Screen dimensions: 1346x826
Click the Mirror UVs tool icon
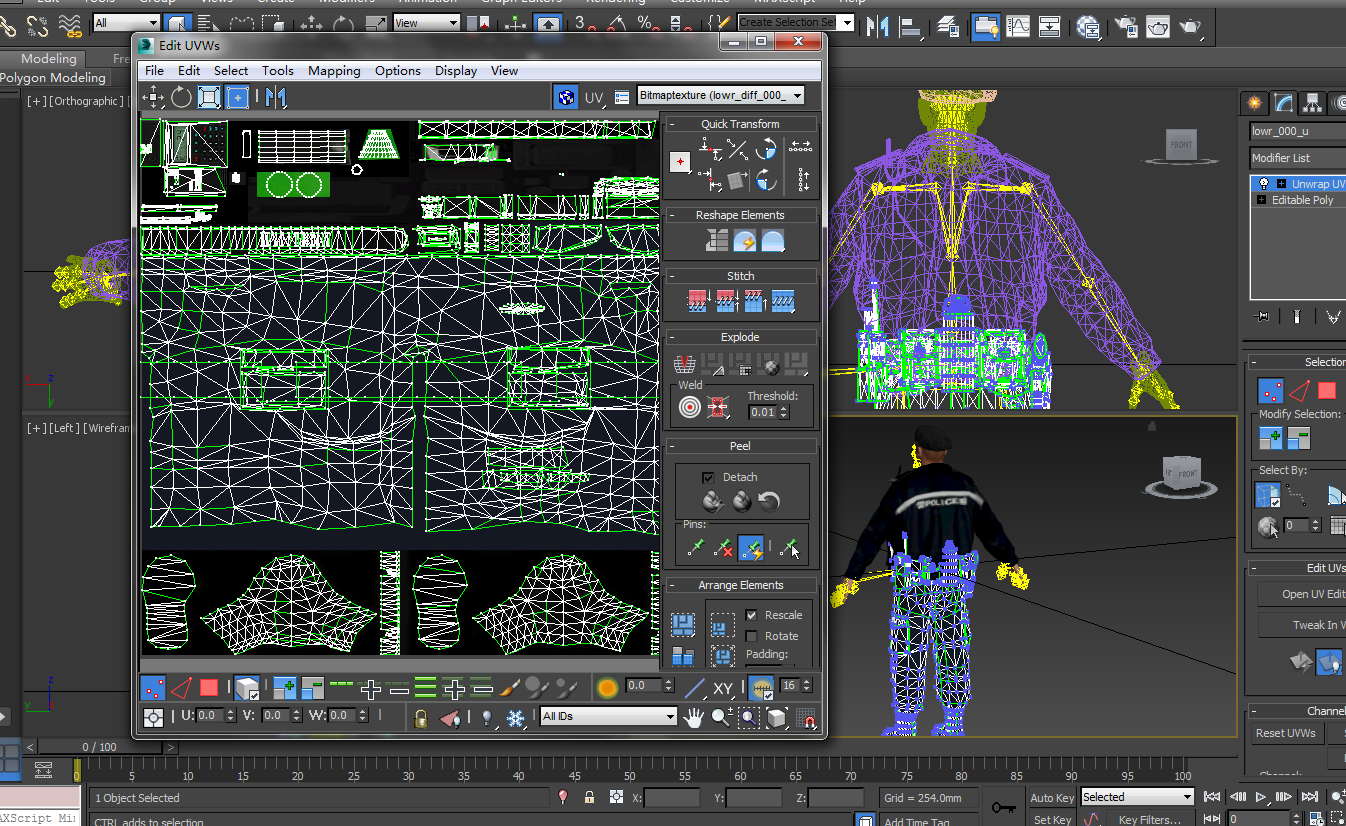pyautogui.click(x=276, y=97)
